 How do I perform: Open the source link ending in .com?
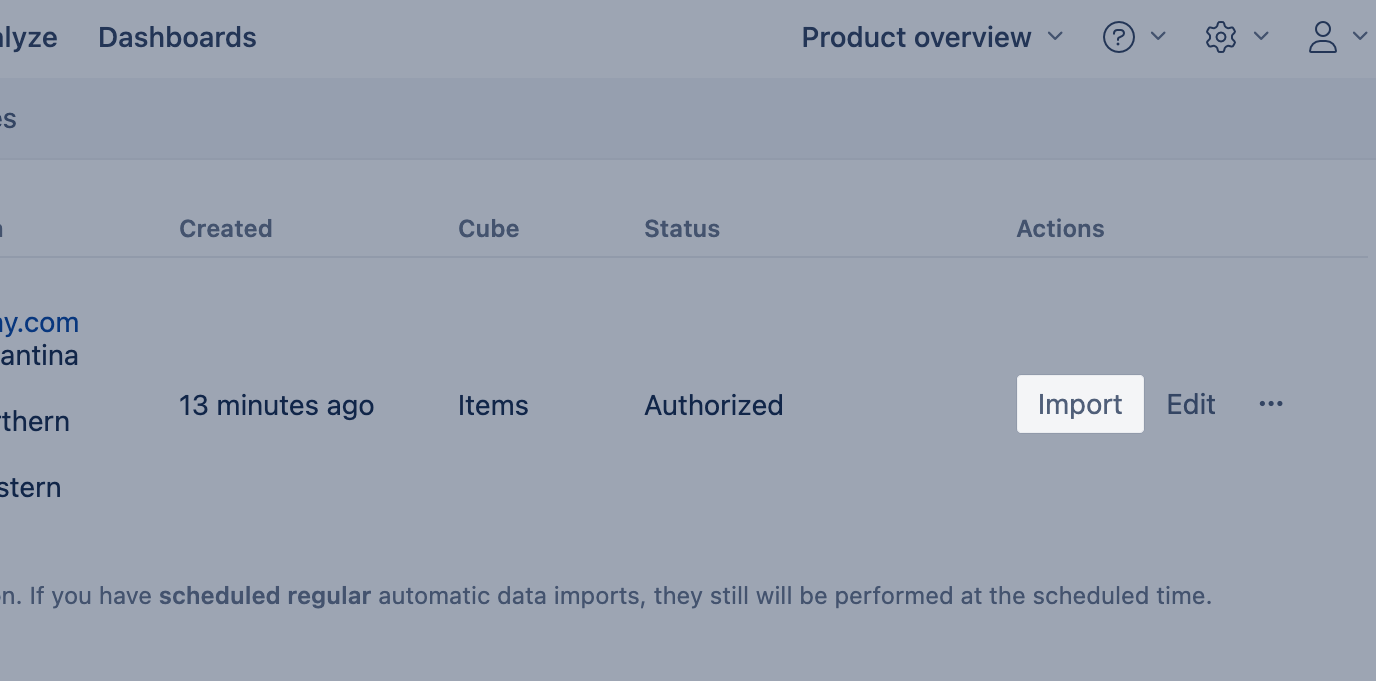[39, 323]
